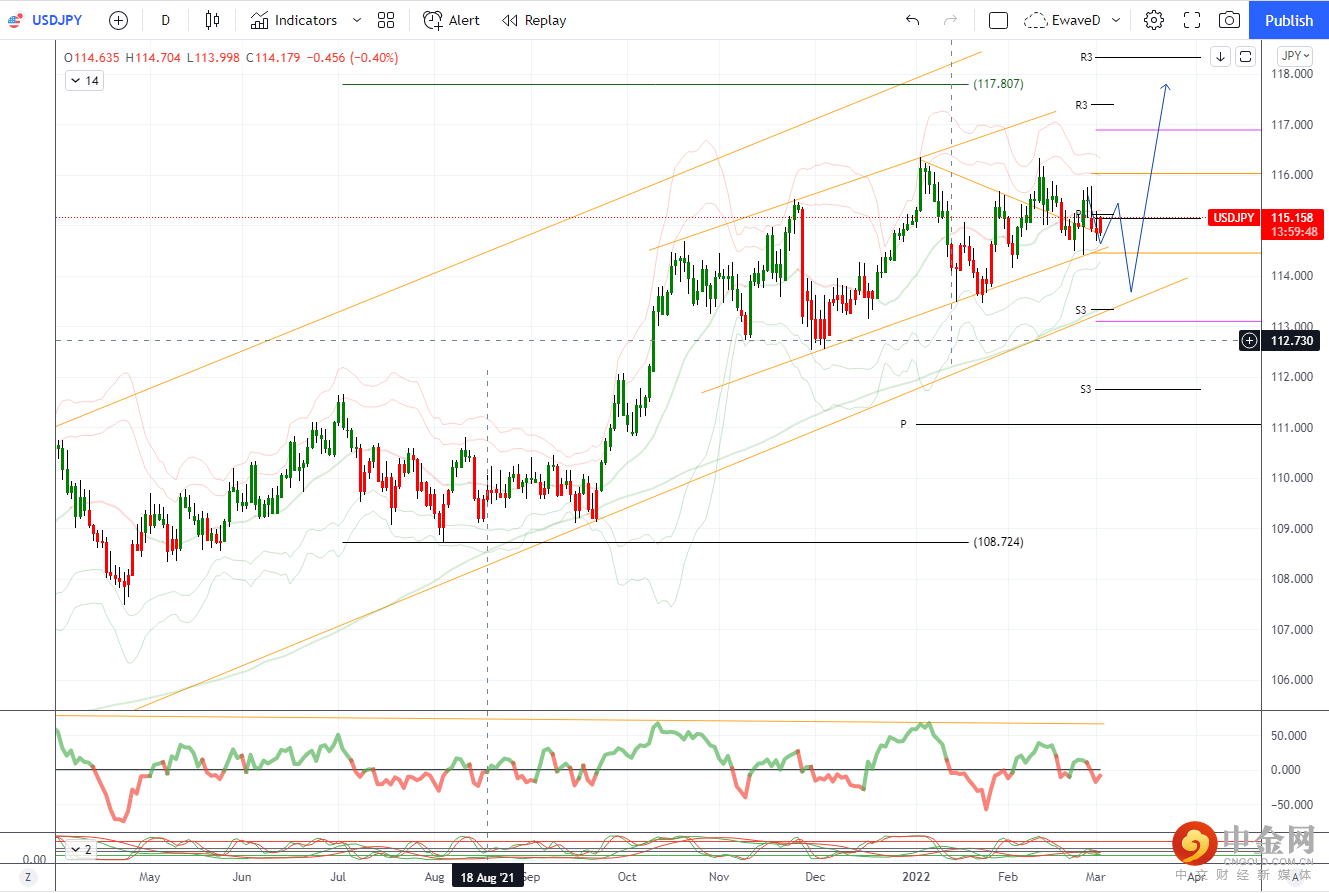Open timezone settings Z button

pos(28,877)
